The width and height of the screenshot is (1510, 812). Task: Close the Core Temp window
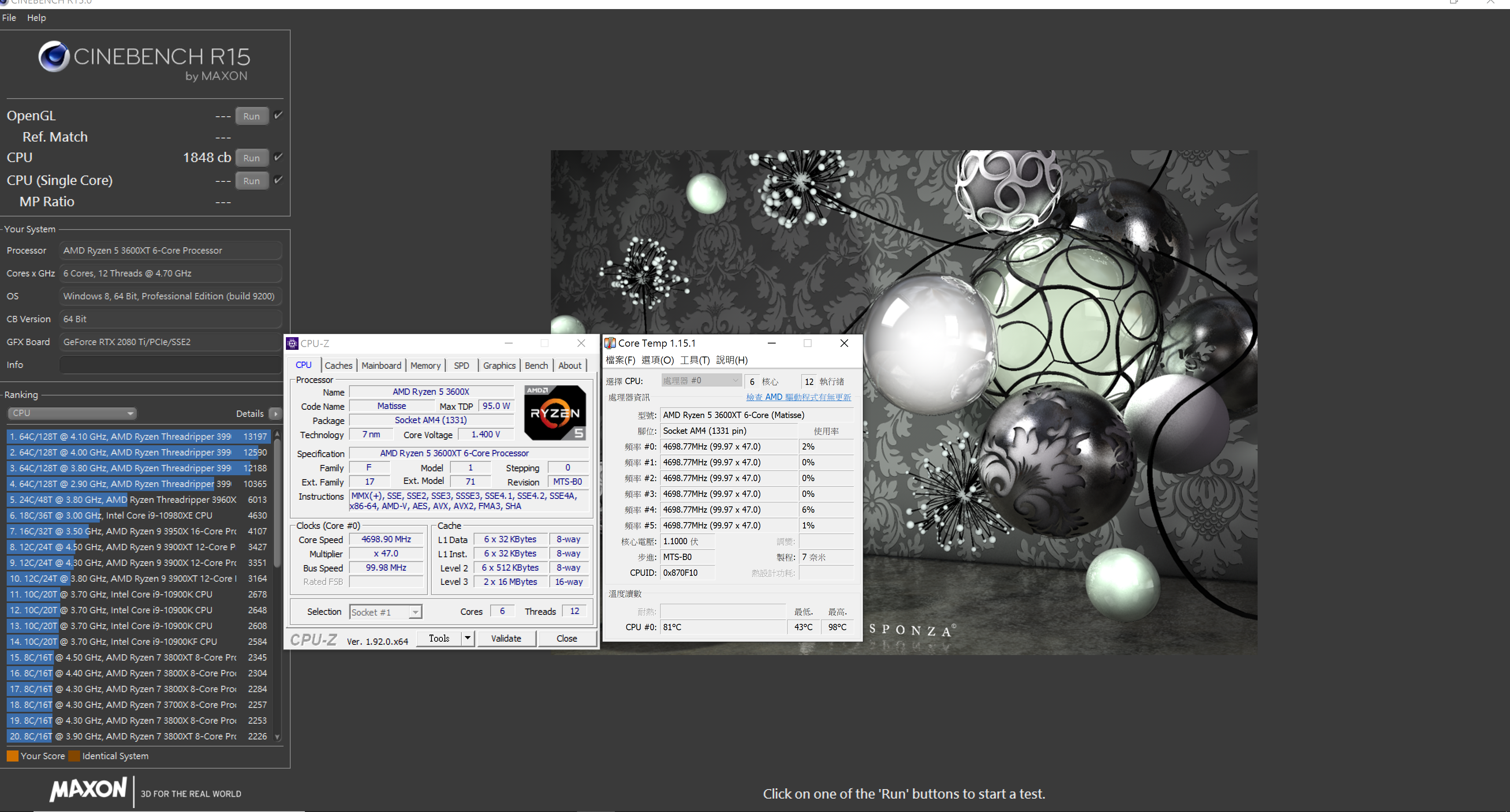pos(844,343)
